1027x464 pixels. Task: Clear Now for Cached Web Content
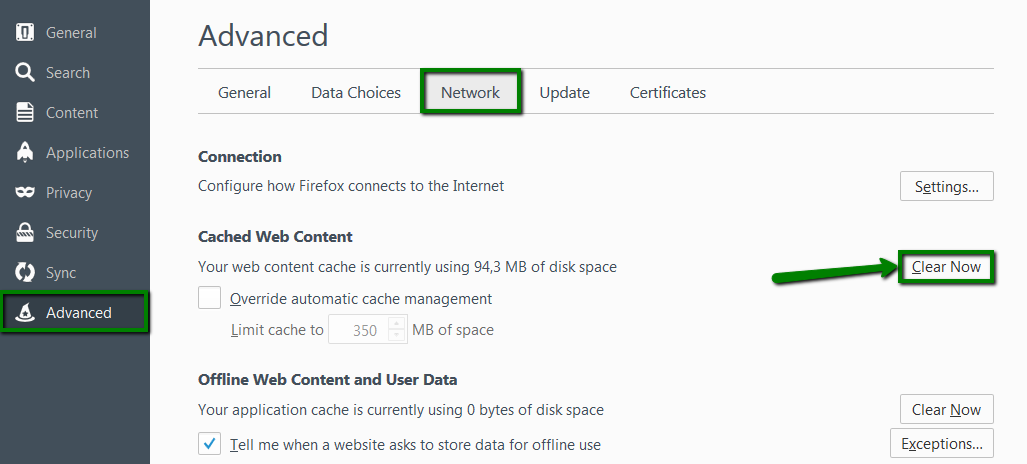pos(946,267)
